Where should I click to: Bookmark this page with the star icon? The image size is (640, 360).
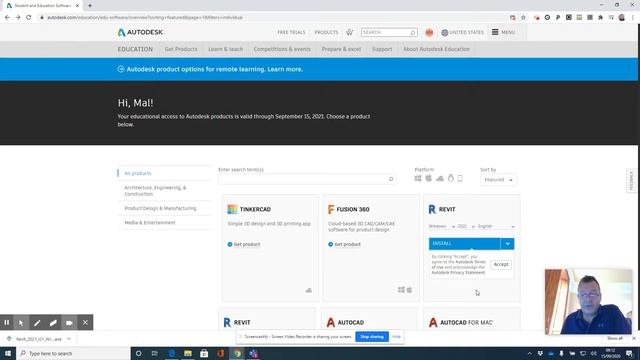pos(523,18)
